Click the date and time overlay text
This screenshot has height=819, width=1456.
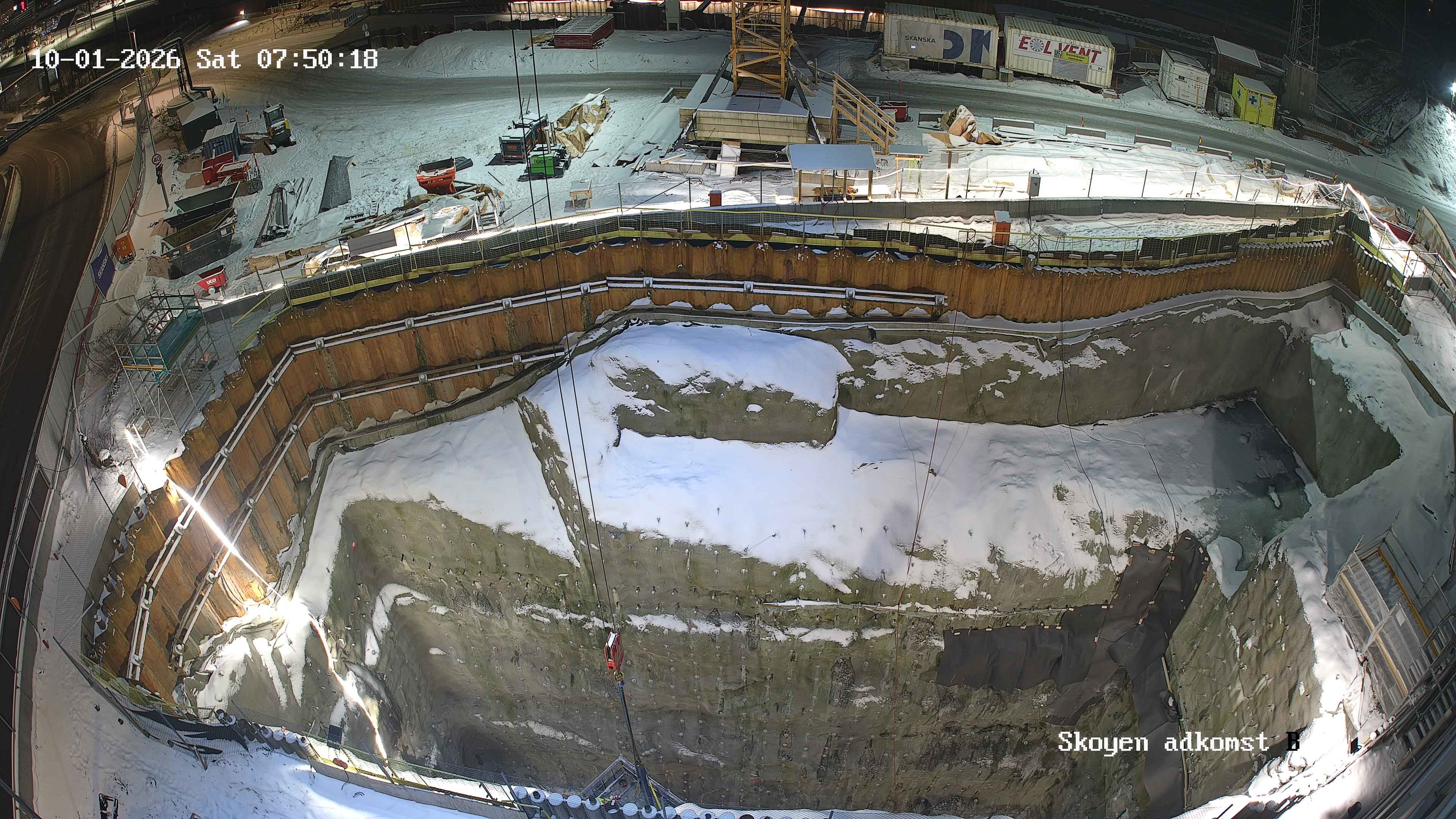click(204, 59)
